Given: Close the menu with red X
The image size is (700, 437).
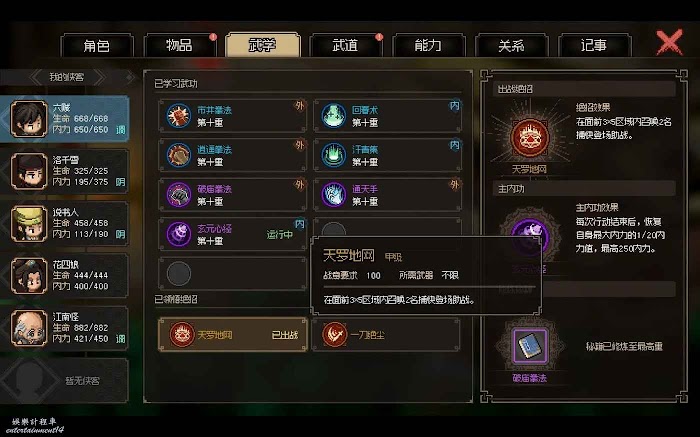Looking at the screenshot, I should (x=669, y=42).
